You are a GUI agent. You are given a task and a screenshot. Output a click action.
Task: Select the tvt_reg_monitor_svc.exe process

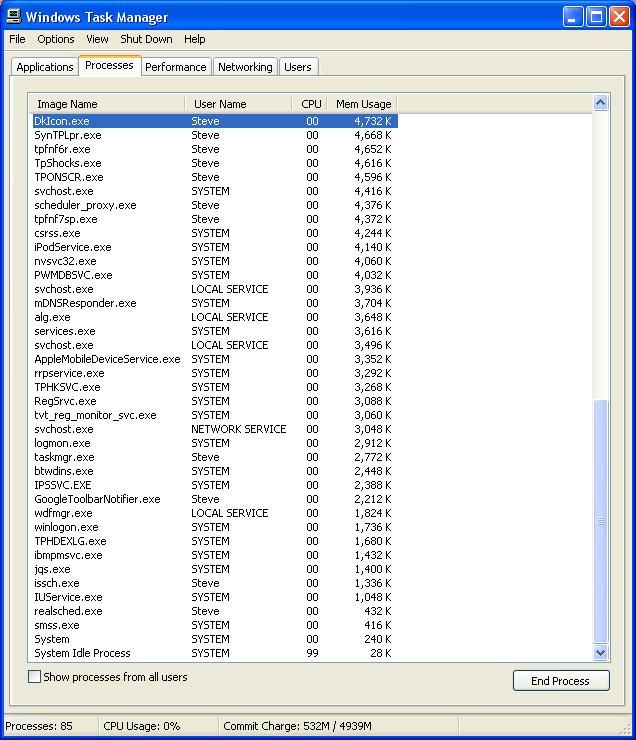(215, 415)
